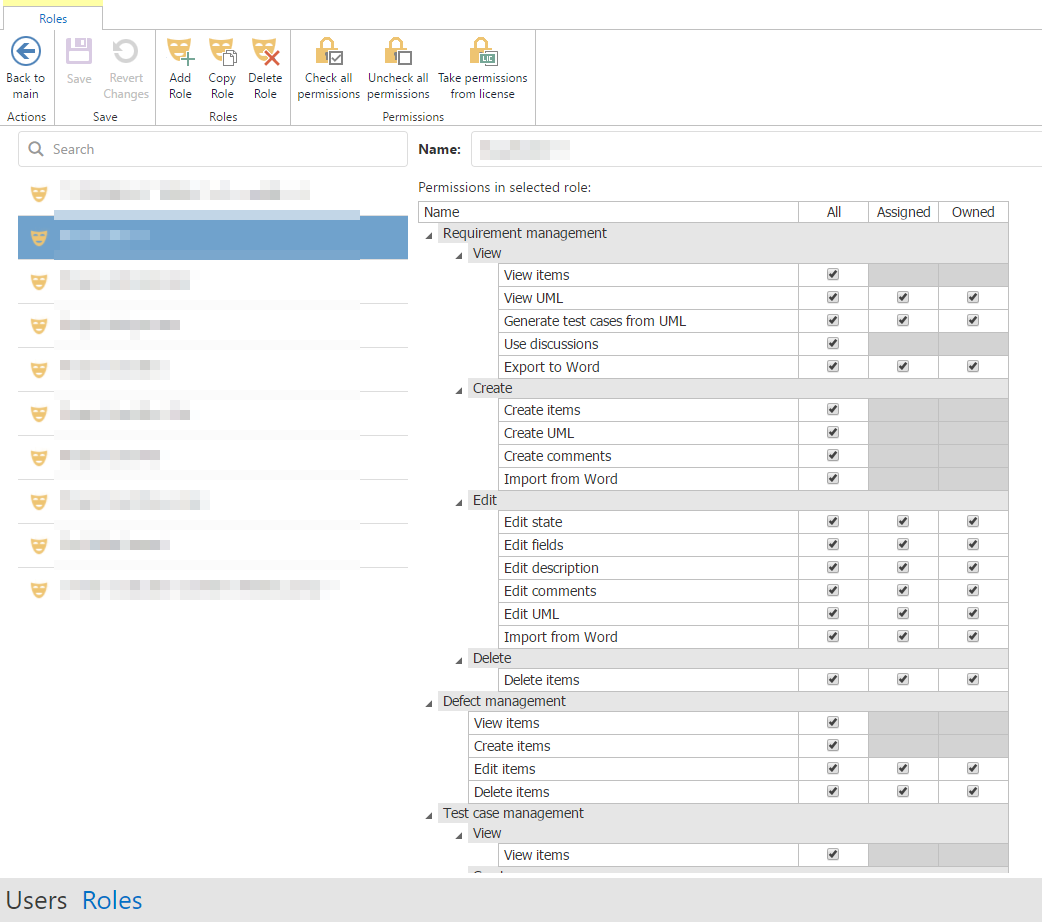Image resolution: width=1042 pixels, height=922 pixels.
Task: Uncheck Export to Word Assigned checkbox
Action: (903, 366)
